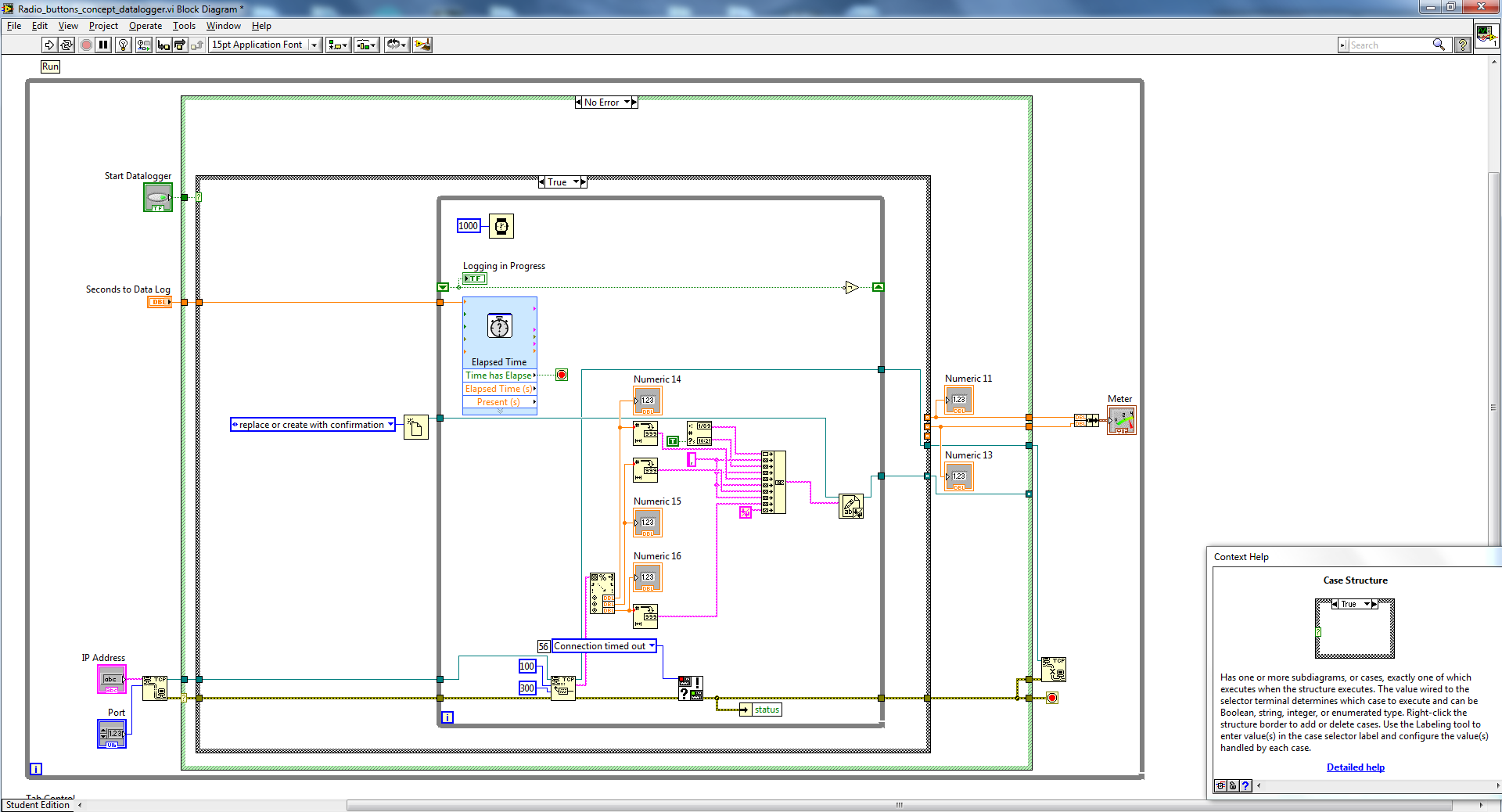1502x812 pixels.
Task: Select the Elapsed Time Express VI icon
Action: click(x=499, y=326)
